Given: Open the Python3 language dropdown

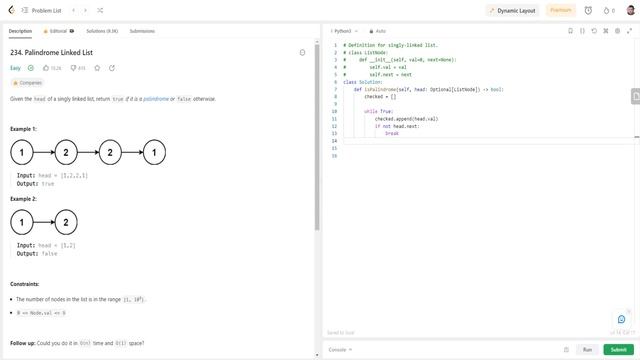Looking at the screenshot, I should [x=344, y=31].
